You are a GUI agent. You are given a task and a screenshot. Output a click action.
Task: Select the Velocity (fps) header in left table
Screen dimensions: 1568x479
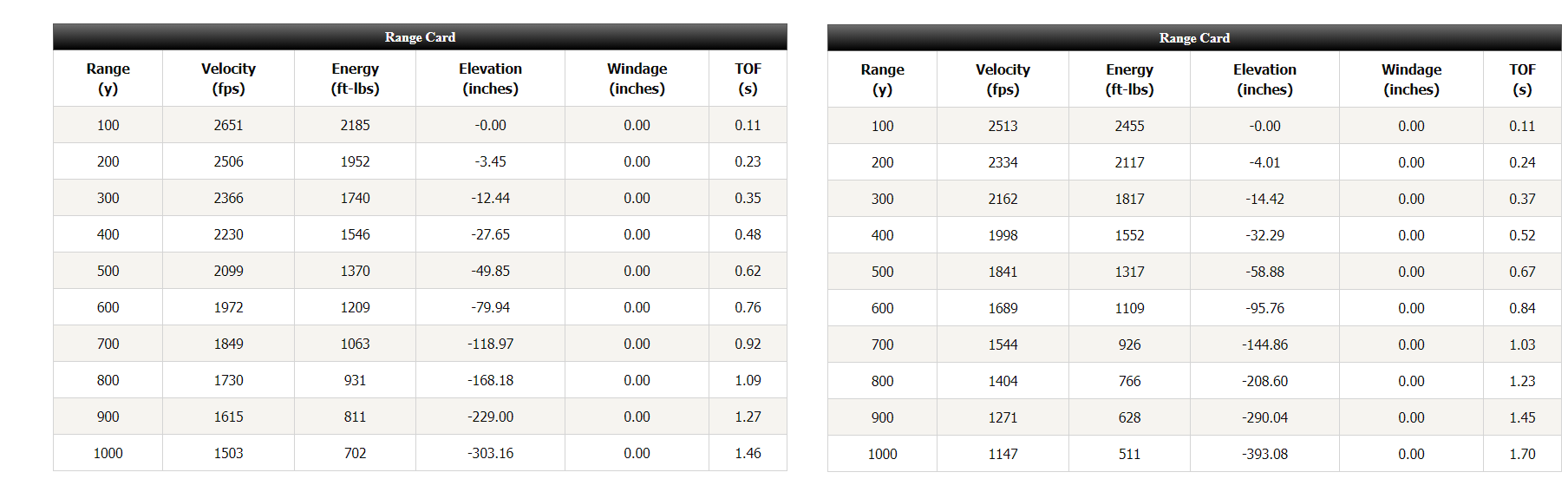(228, 78)
